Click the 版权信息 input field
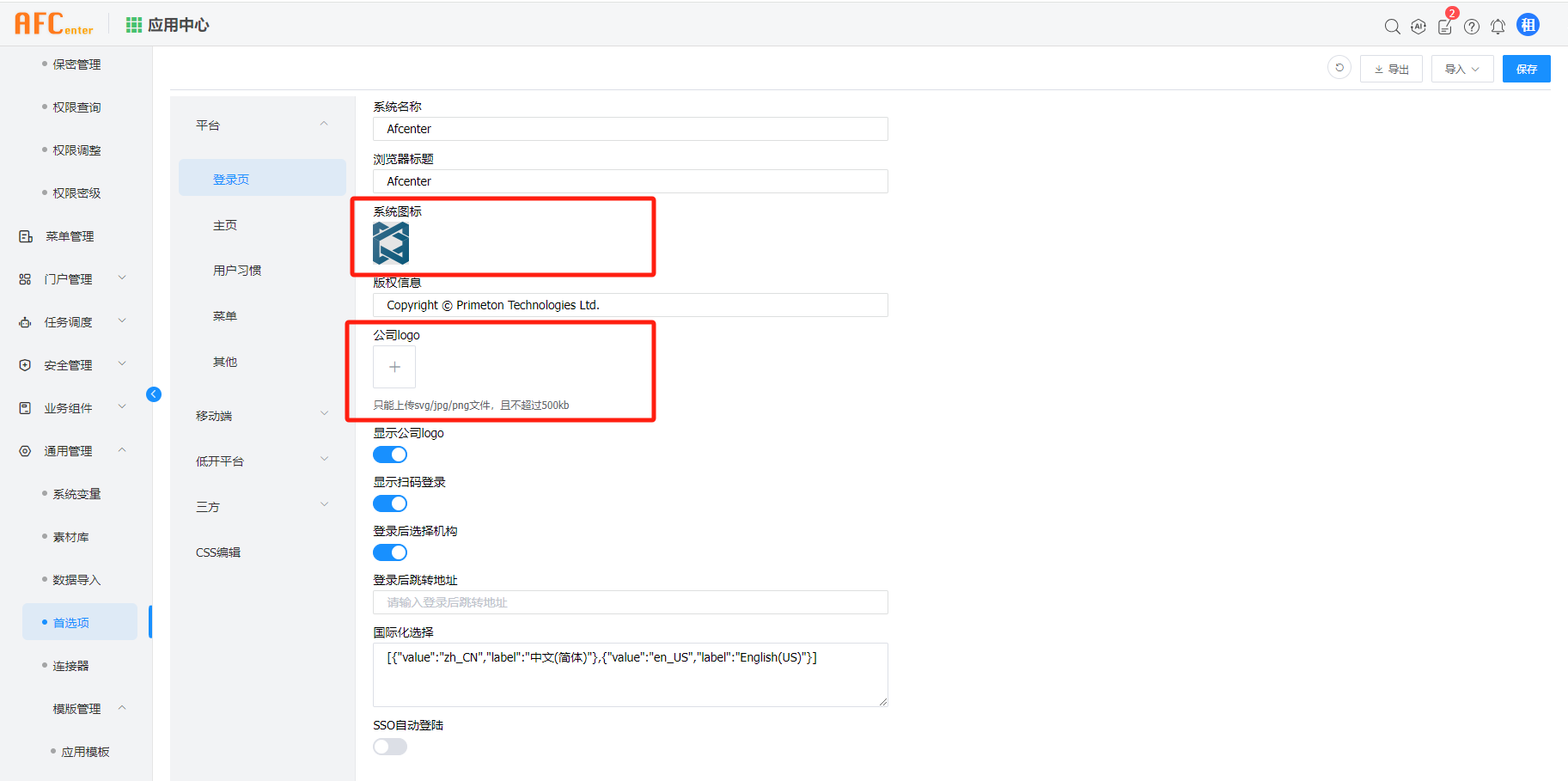1568x781 pixels. pyautogui.click(x=631, y=305)
